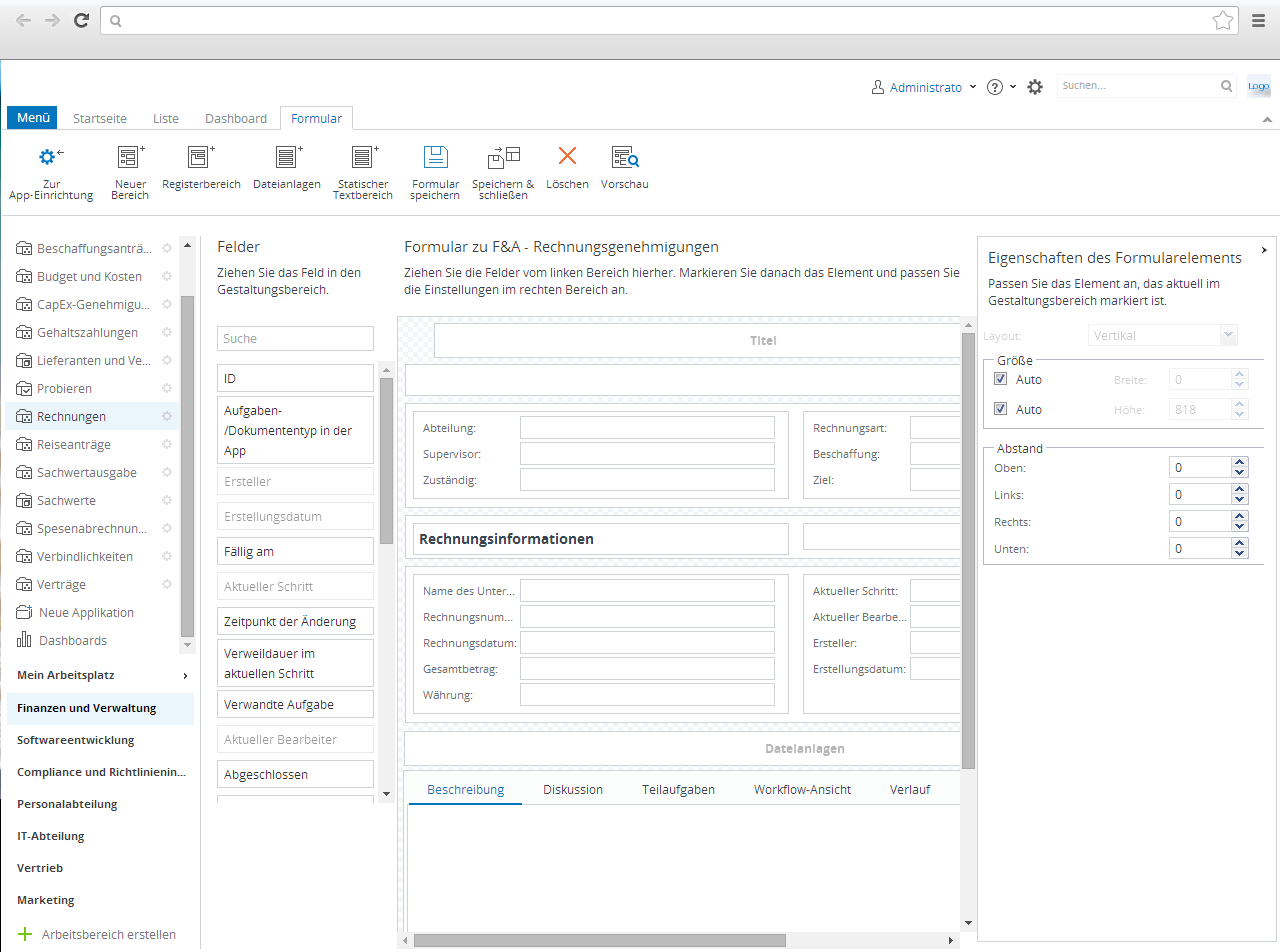
Task: Click plus icon Arbeitsbereich erstellen
Action: click(25, 934)
